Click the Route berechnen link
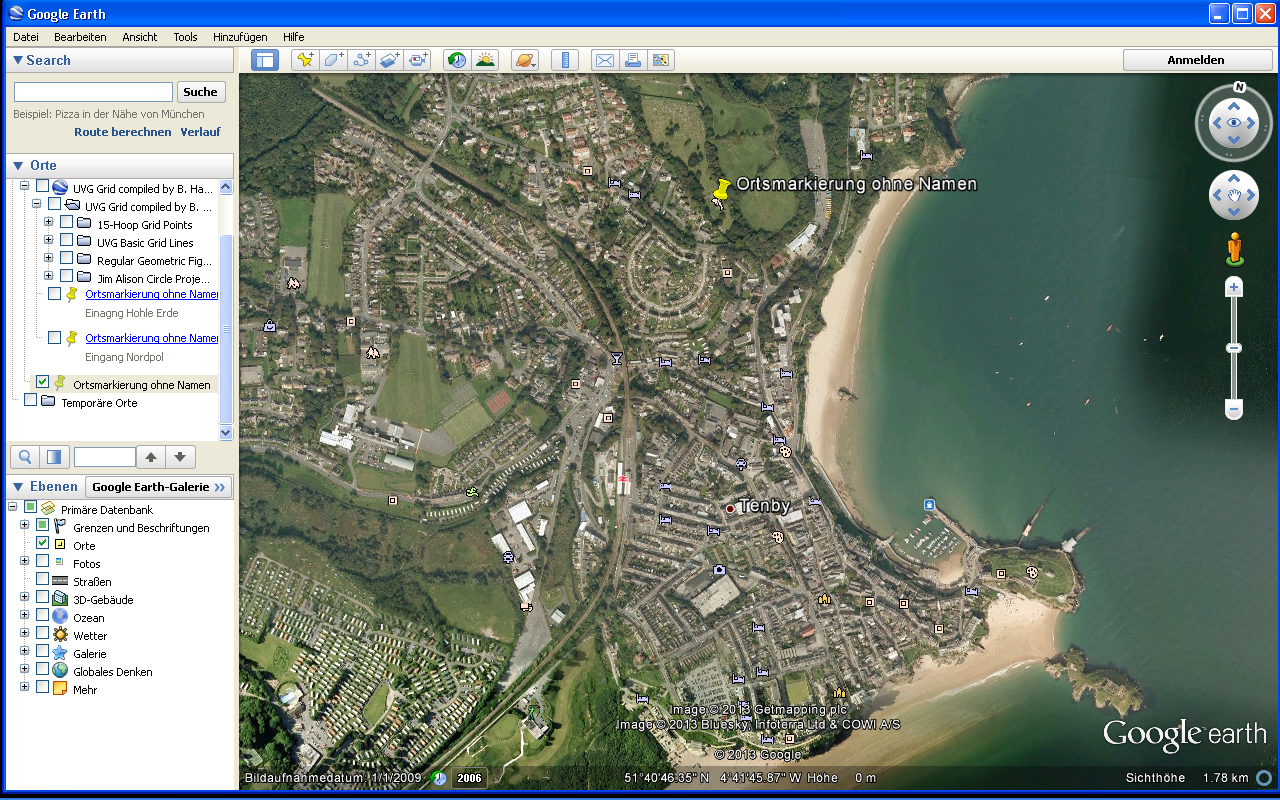The image size is (1280, 800). (x=123, y=132)
